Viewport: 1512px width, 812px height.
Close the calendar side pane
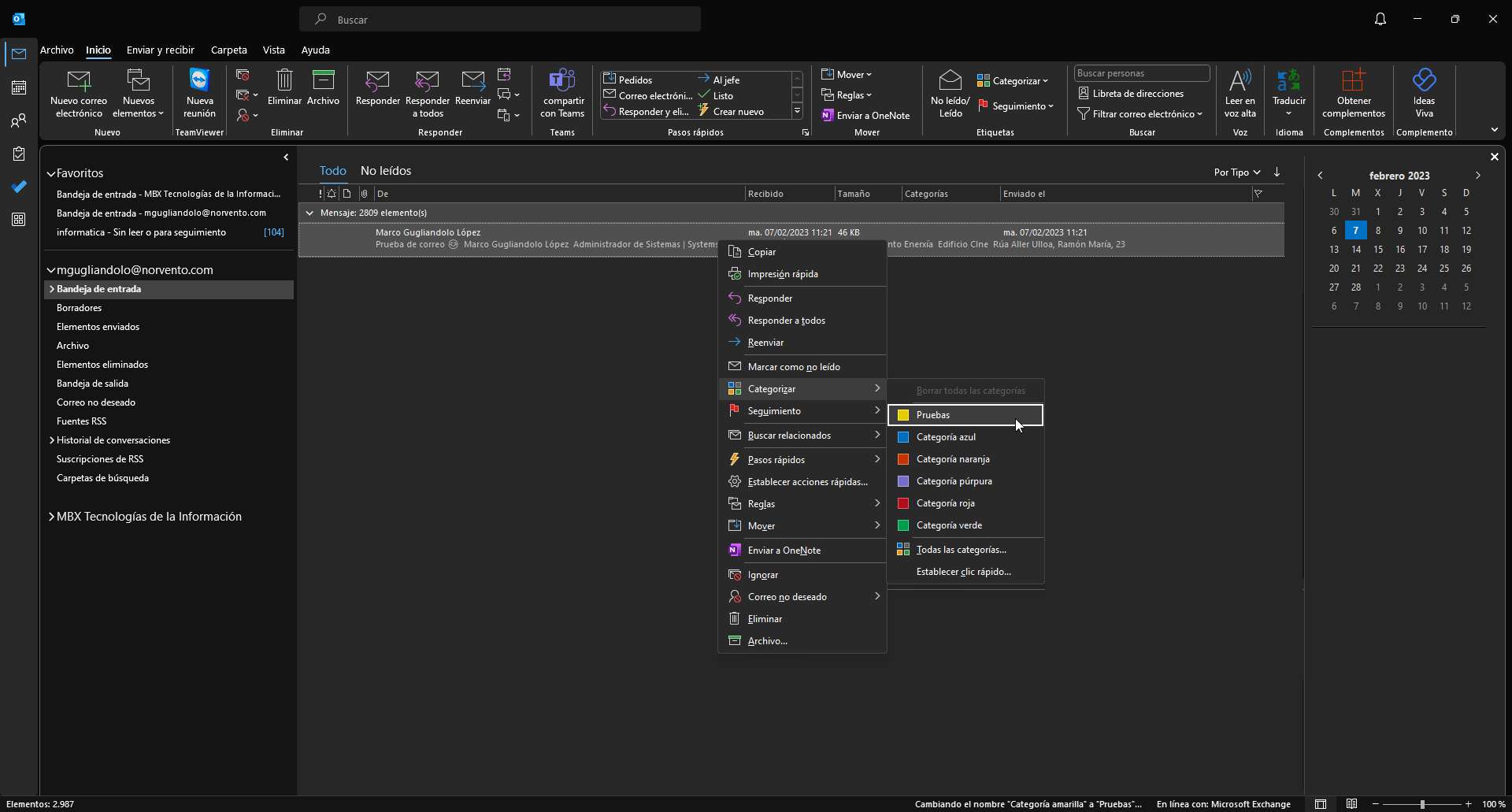click(1494, 157)
